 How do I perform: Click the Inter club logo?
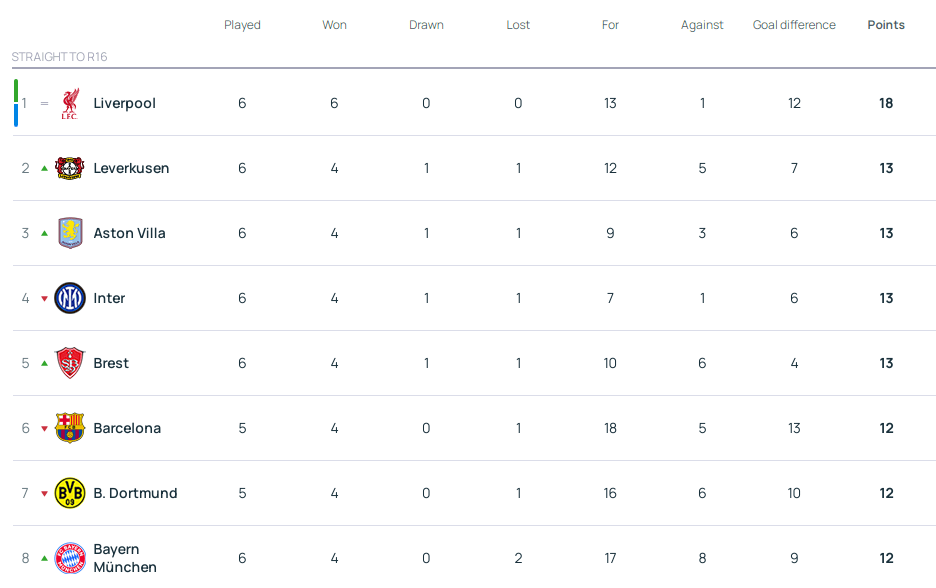69,298
